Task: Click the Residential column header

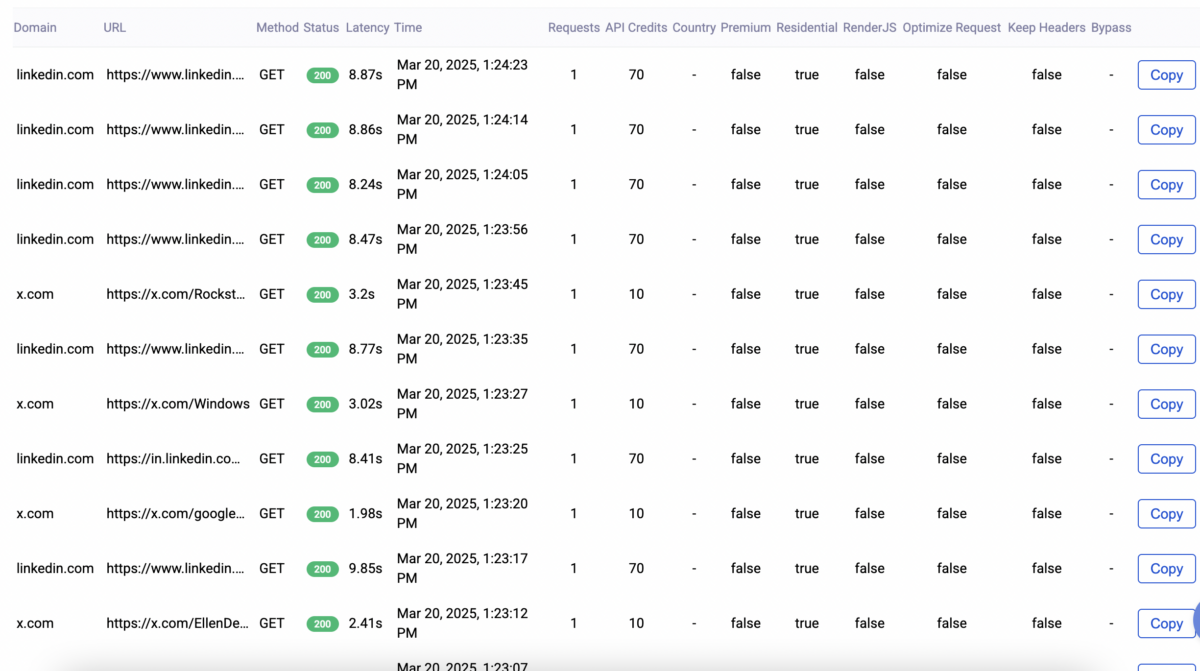Action: click(x=807, y=28)
